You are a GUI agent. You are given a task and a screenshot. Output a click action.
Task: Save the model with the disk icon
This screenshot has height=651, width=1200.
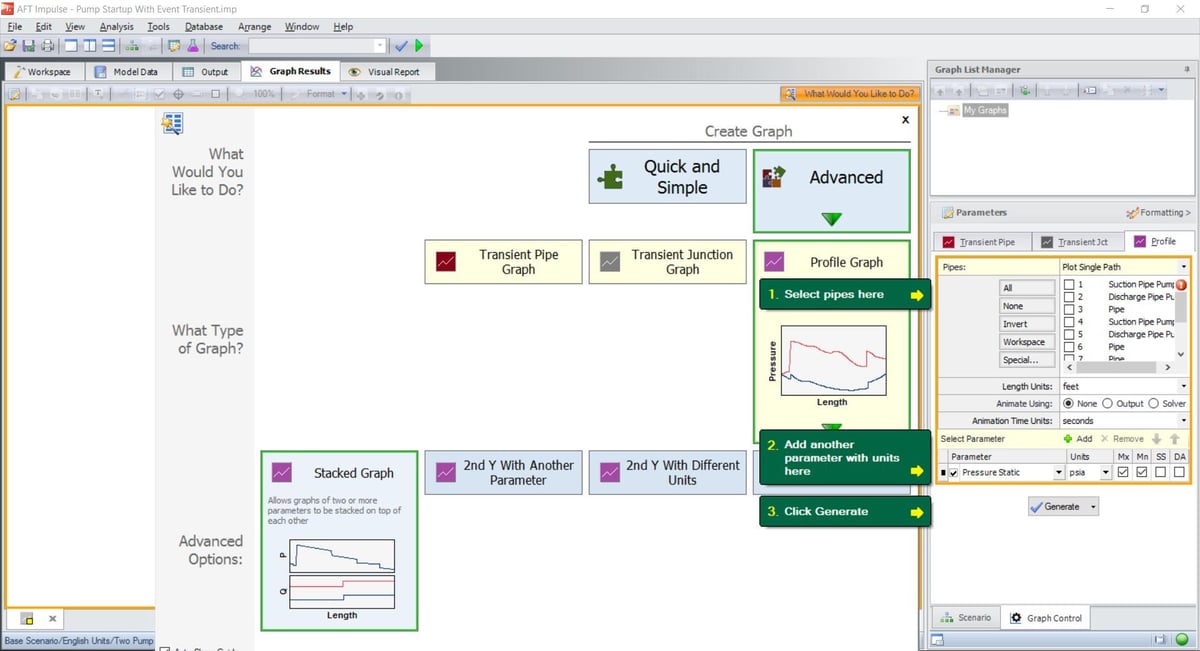[28, 45]
